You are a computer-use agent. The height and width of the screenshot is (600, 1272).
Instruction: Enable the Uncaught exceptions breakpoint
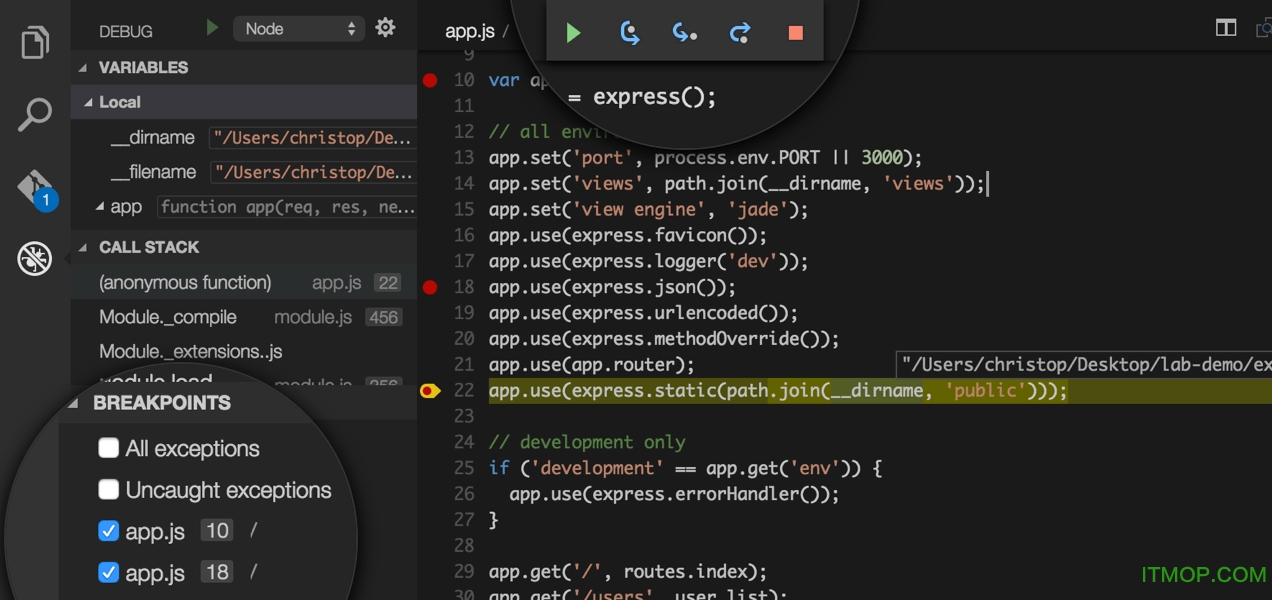(x=108, y=489)
